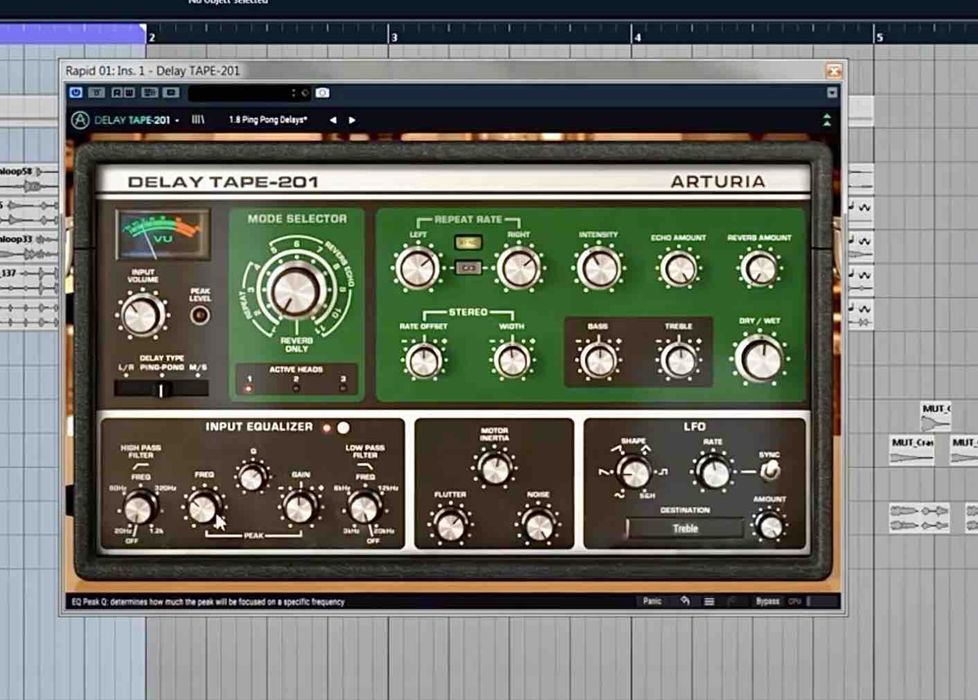
Task: Toggle the Bypass button
Action: [767, 601]
